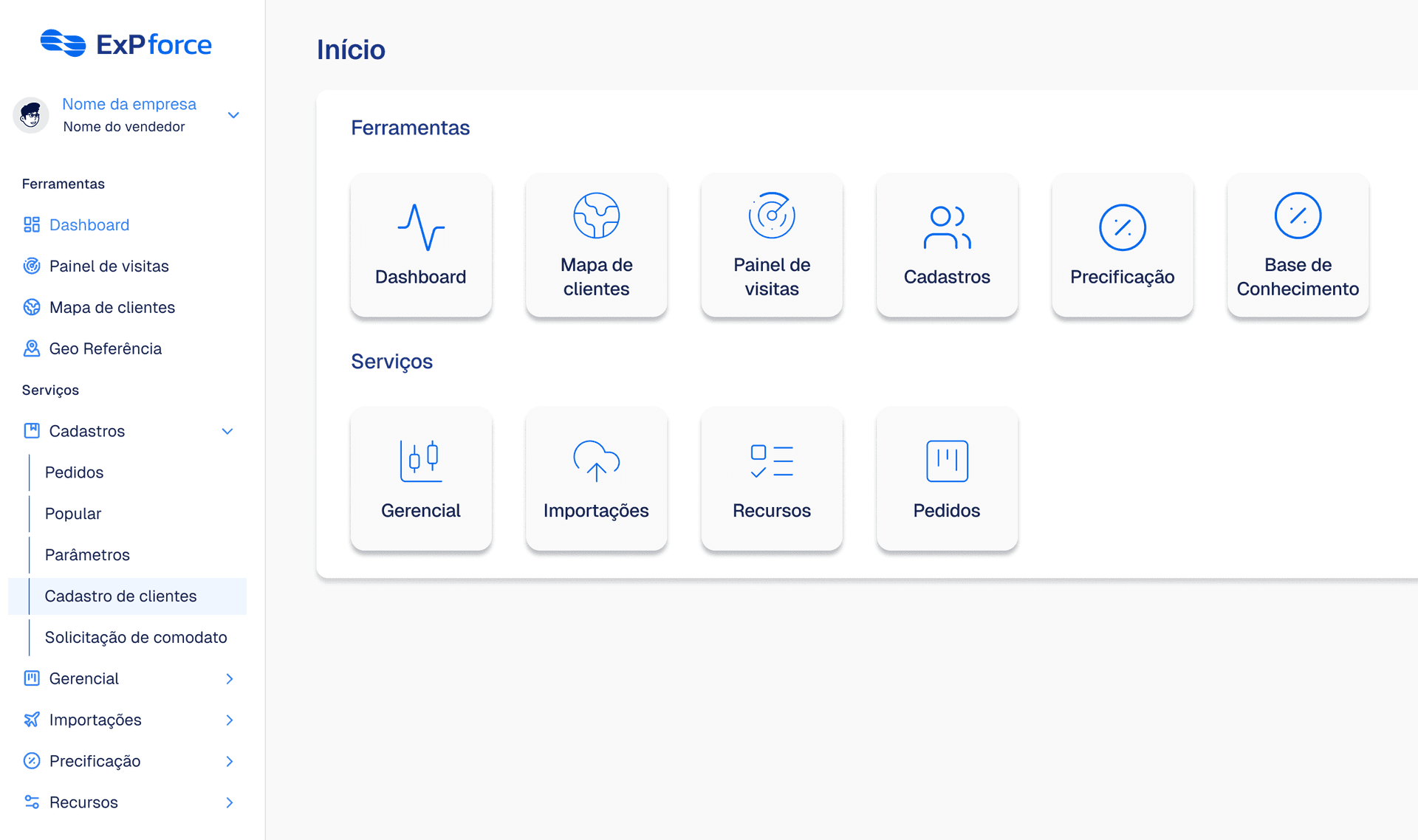Screen dimensions: 1418x840
Task: Select Cadastros label in the sidebar
Action: pyautogui.click(x=87, y=431)
